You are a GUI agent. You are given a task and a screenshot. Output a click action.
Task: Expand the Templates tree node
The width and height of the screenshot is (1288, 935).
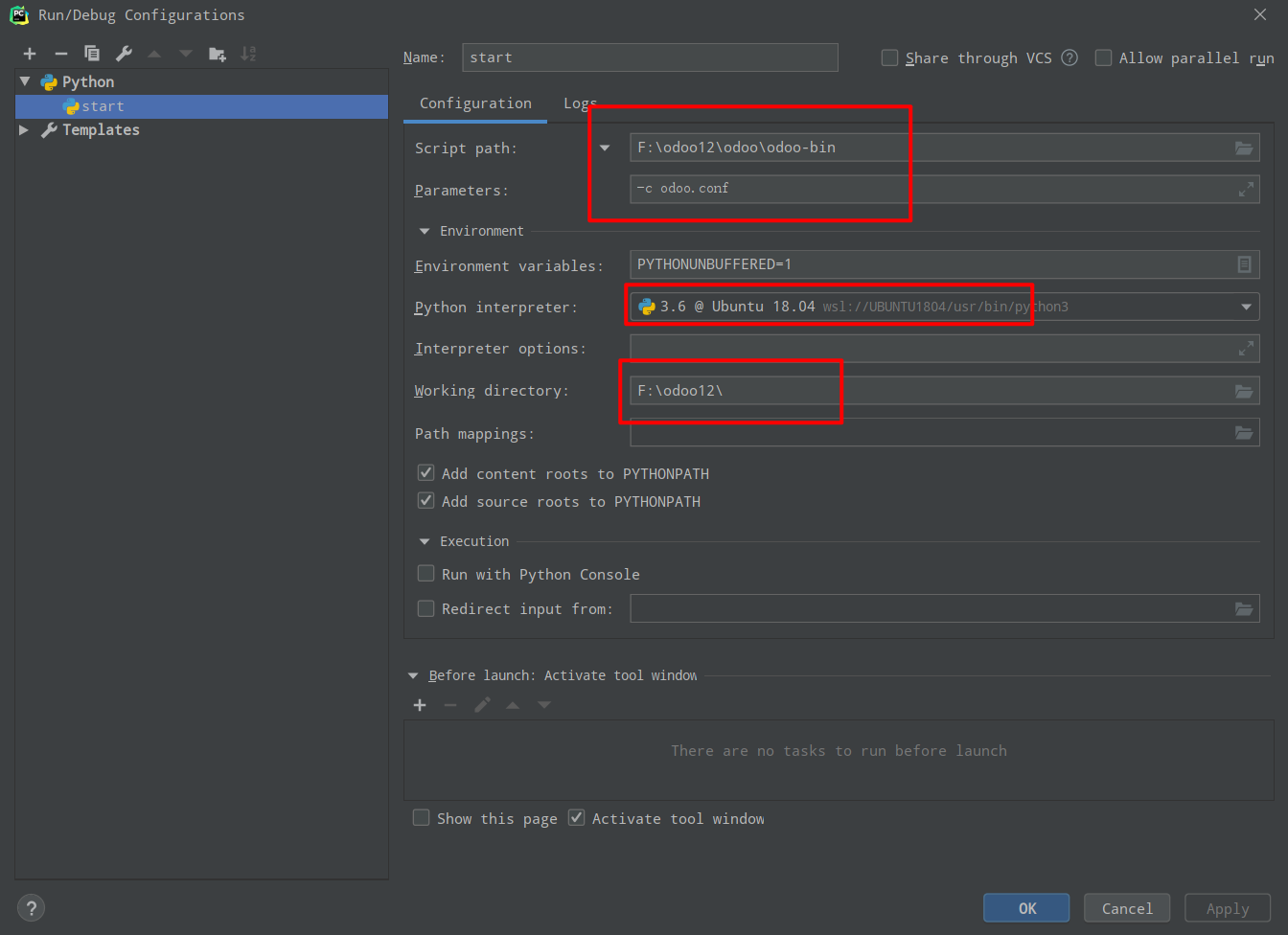pos(25,129)
